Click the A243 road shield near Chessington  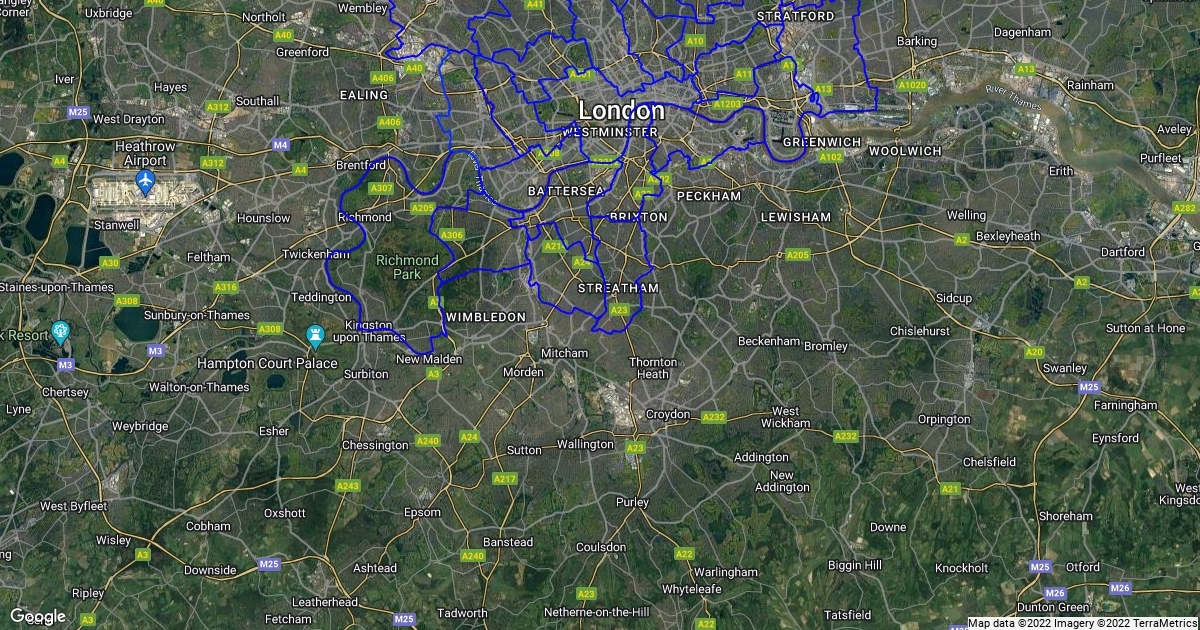[348, 486]
